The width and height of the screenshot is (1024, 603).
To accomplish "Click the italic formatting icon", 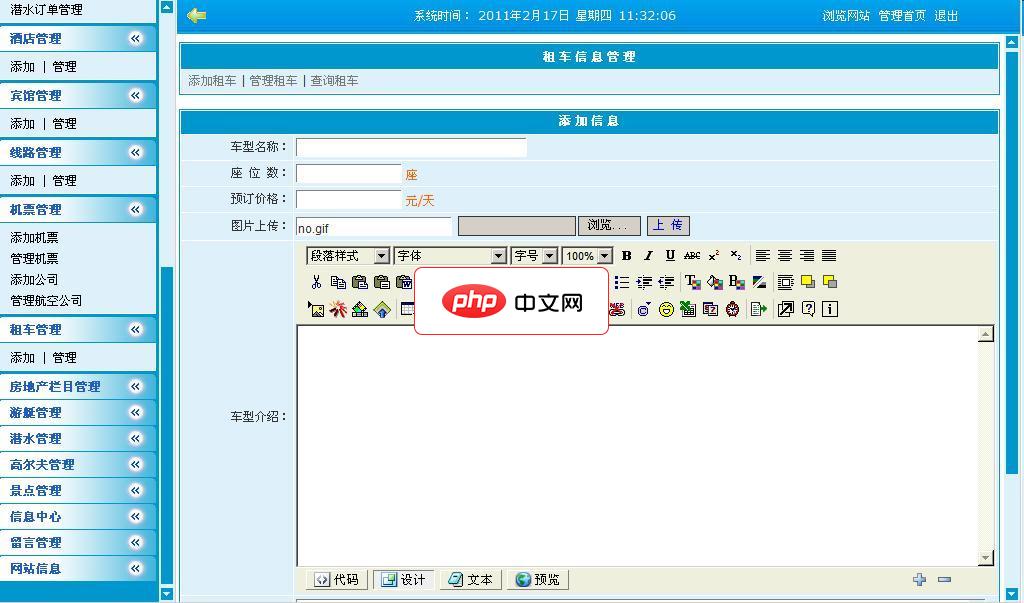I will pyautogui.click(x=648, y=256).
